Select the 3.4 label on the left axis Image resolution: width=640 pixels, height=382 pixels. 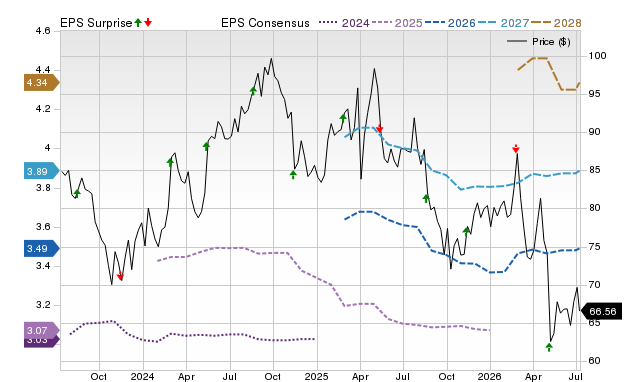point(43,266)
